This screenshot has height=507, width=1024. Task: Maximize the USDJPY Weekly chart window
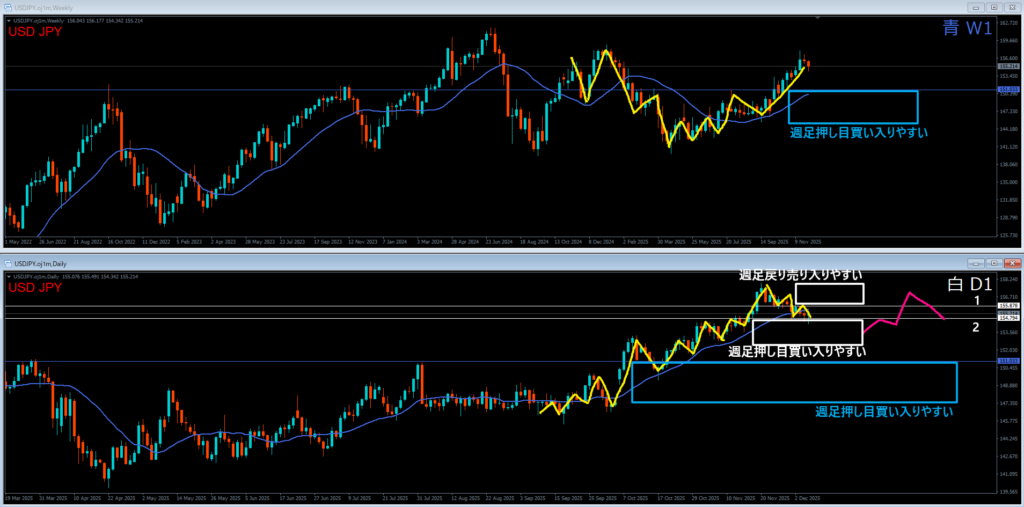[x=993, y=6]
